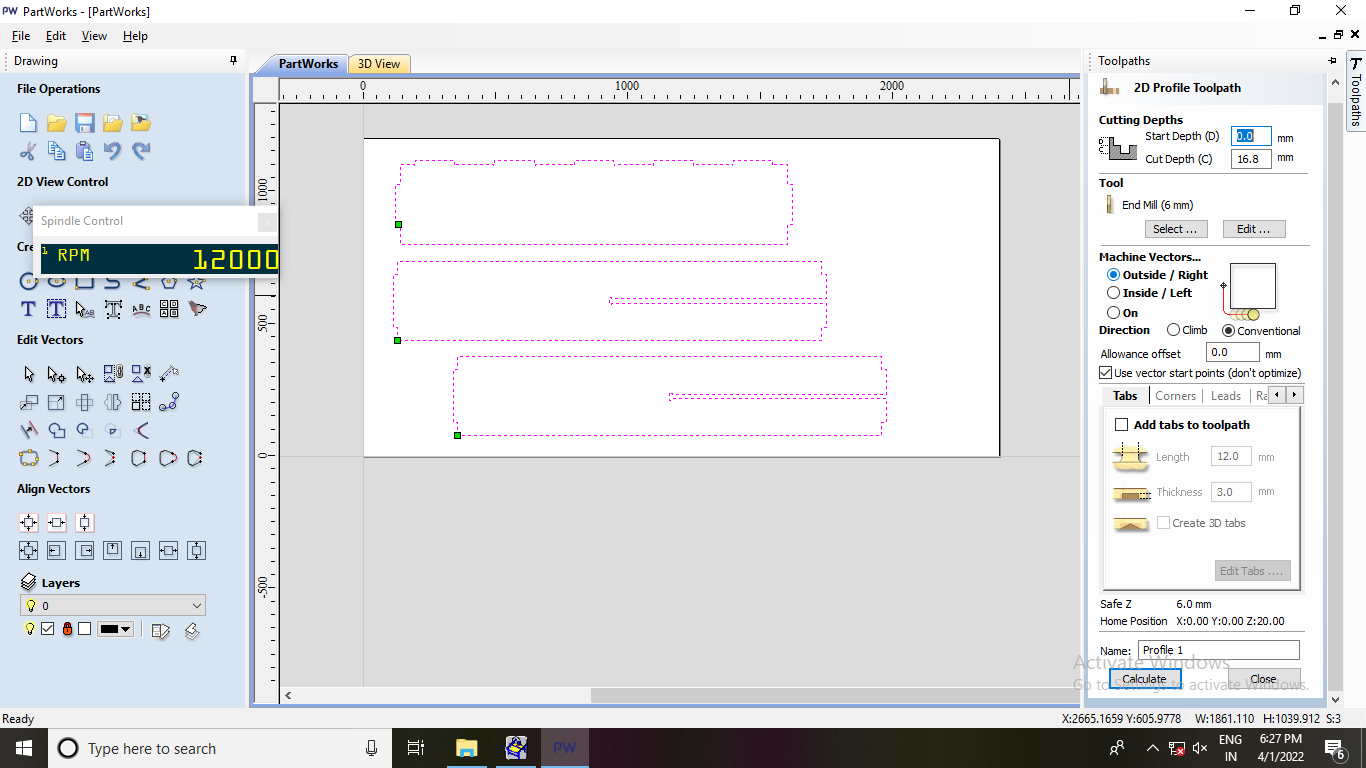Viewport: 1366px width, 768px height.
Task: Open File Explorer from the taskbar
Action: click(x=466, y=748)
